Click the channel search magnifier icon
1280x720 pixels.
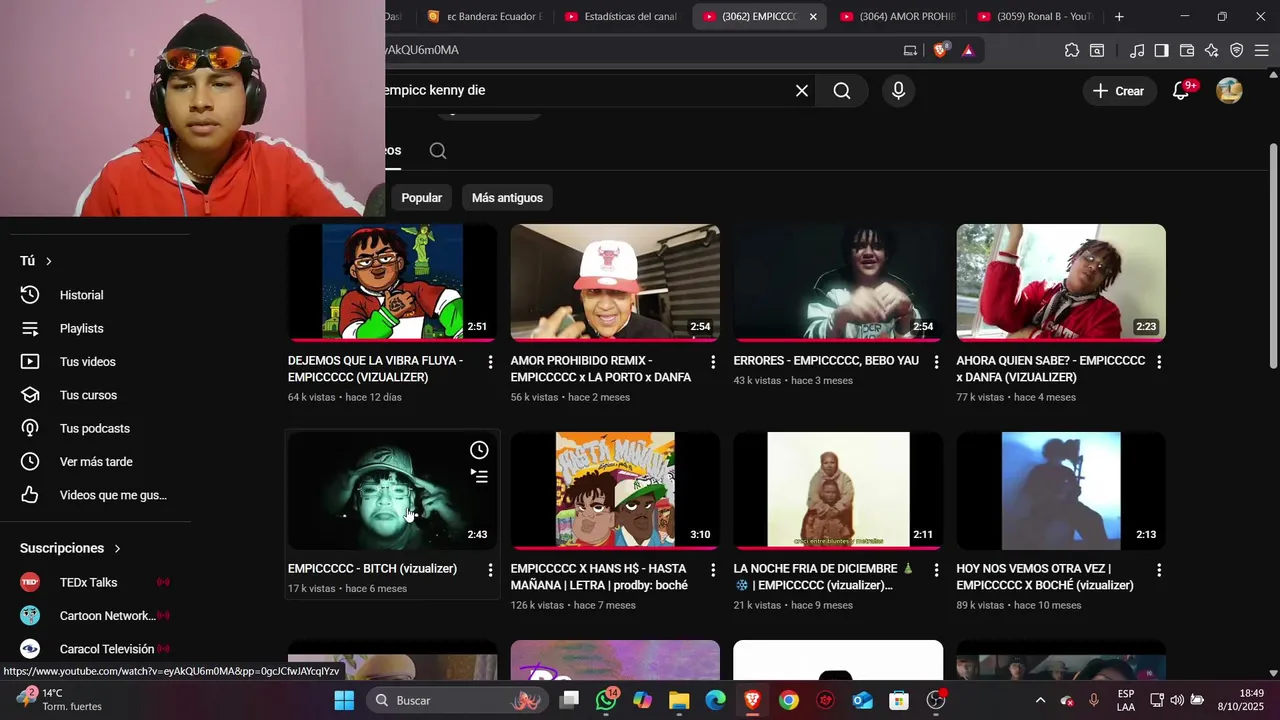(x=438, y=151)
